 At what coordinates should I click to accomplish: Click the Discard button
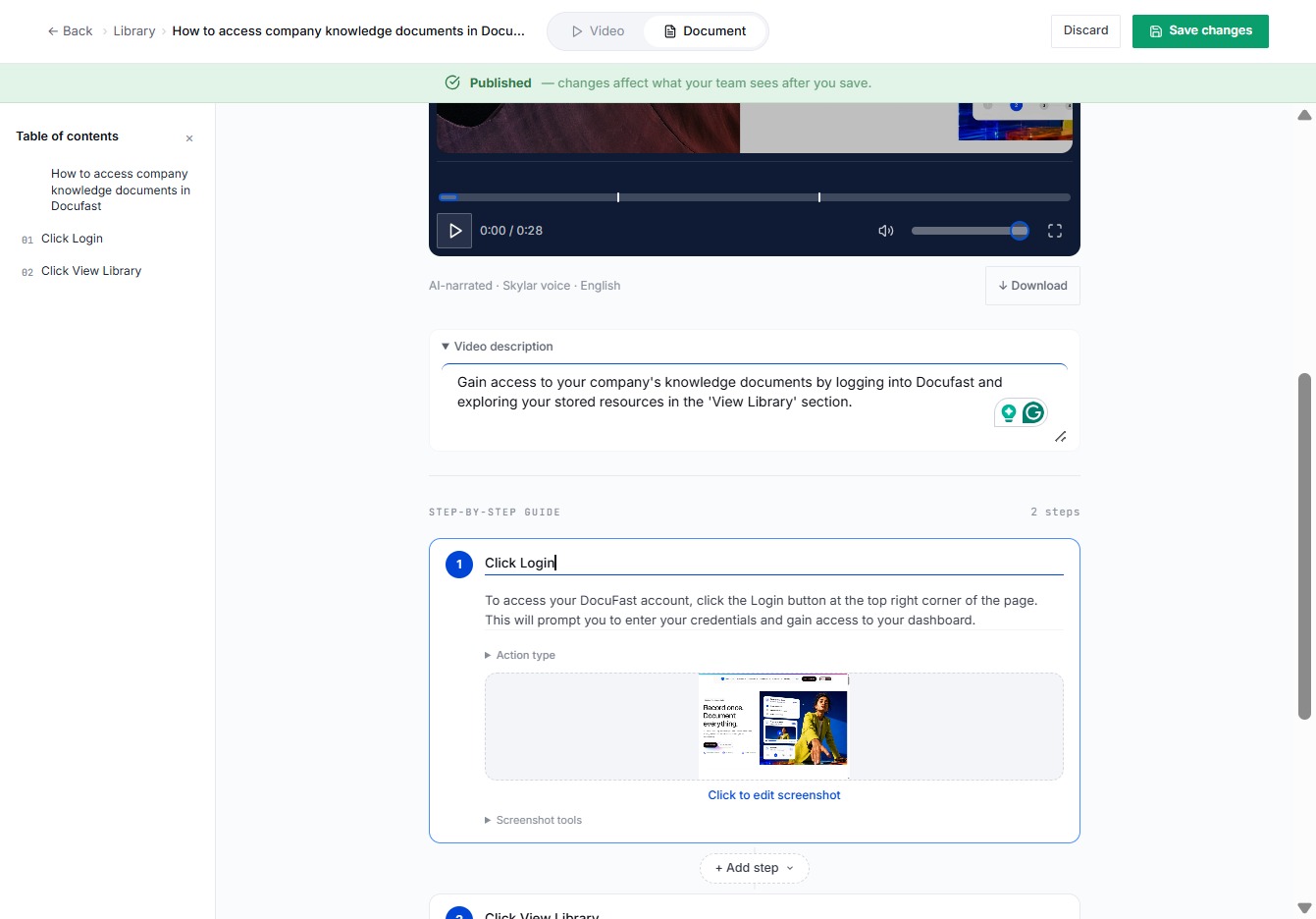[1085, 30]
